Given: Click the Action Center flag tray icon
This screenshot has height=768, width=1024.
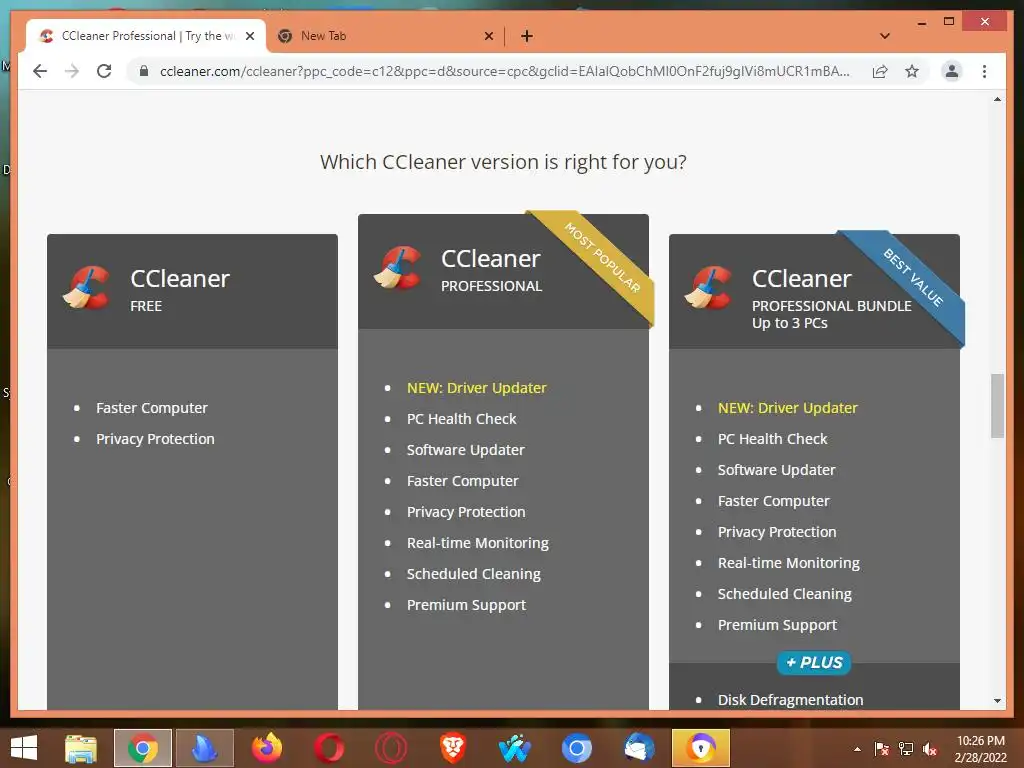Looking at the screenshot, I should point(882,749).
